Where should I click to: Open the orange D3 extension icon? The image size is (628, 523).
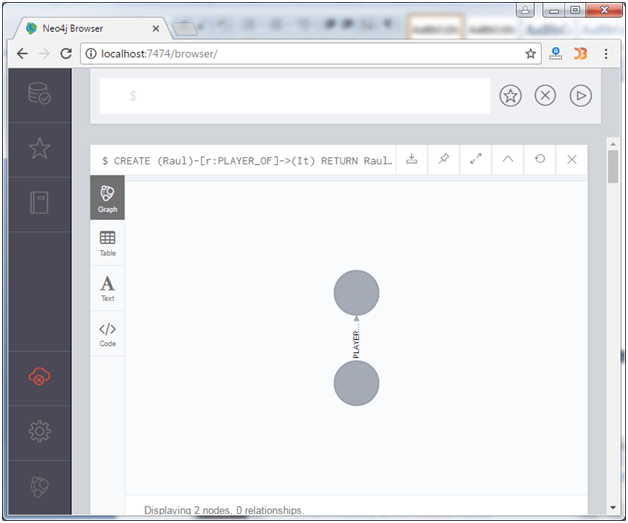click(x=580, y=54)
